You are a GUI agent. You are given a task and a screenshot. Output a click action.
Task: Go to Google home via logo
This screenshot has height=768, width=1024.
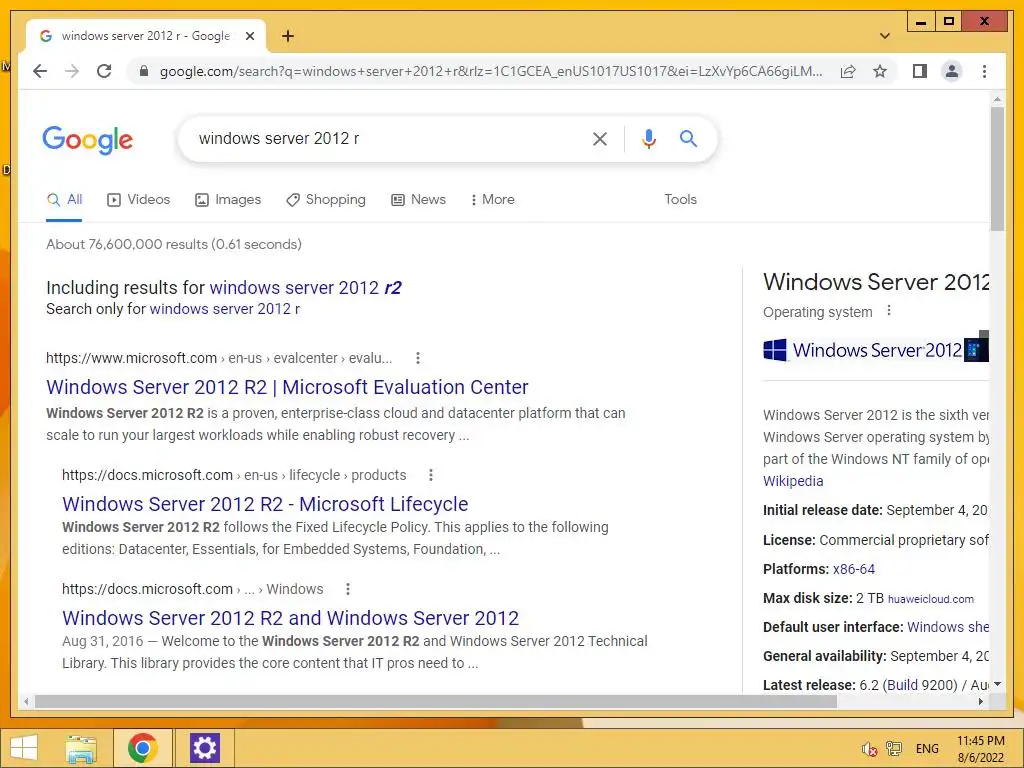pyautogui.click(x=88, y=140)
